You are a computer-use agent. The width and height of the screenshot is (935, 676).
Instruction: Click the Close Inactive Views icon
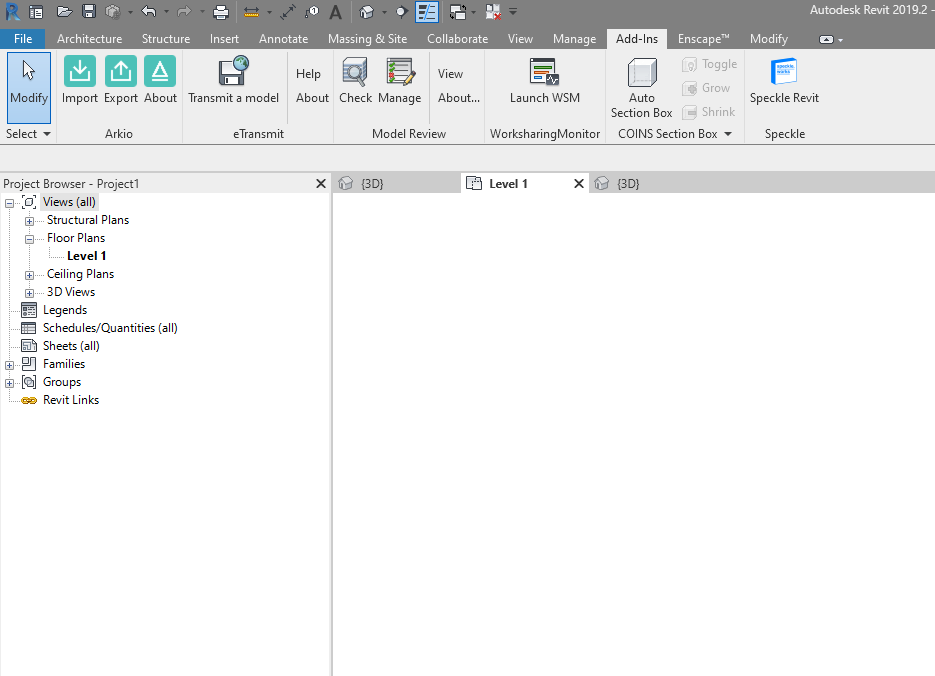click(x=493, y=11)
